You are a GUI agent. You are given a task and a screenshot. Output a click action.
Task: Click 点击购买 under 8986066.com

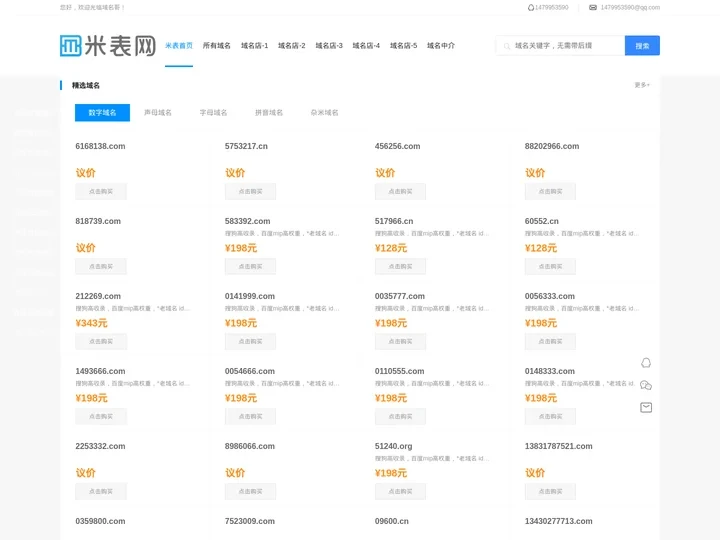[250, 491]
